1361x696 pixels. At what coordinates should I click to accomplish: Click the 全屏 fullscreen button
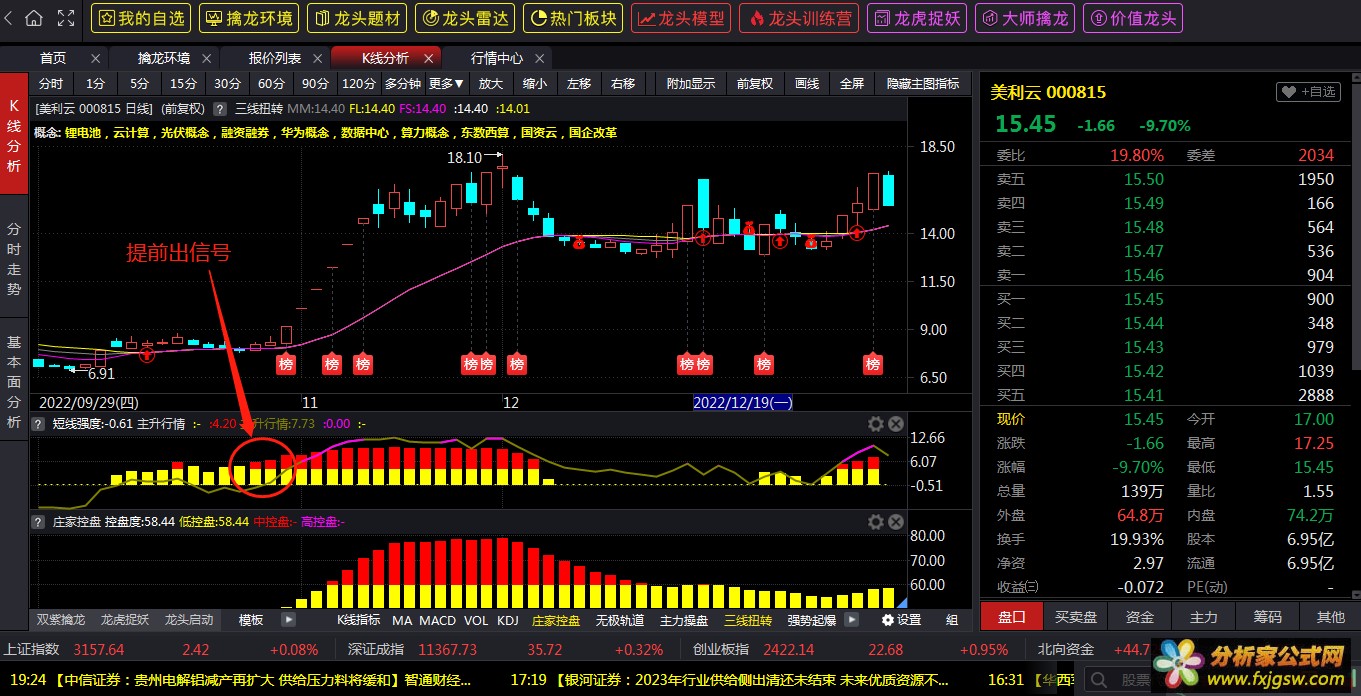point(852,84)
